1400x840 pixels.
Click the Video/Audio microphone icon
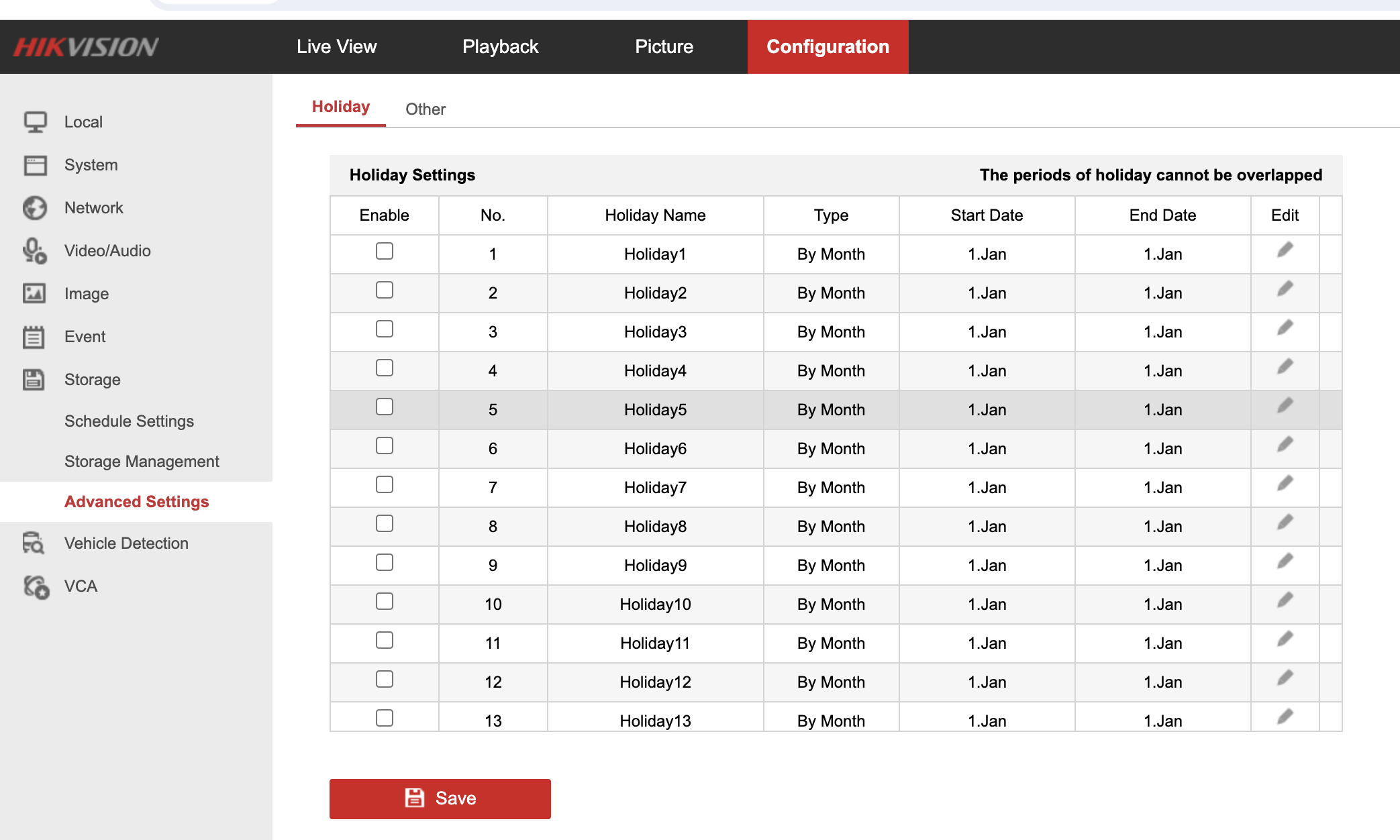[35, 251]
